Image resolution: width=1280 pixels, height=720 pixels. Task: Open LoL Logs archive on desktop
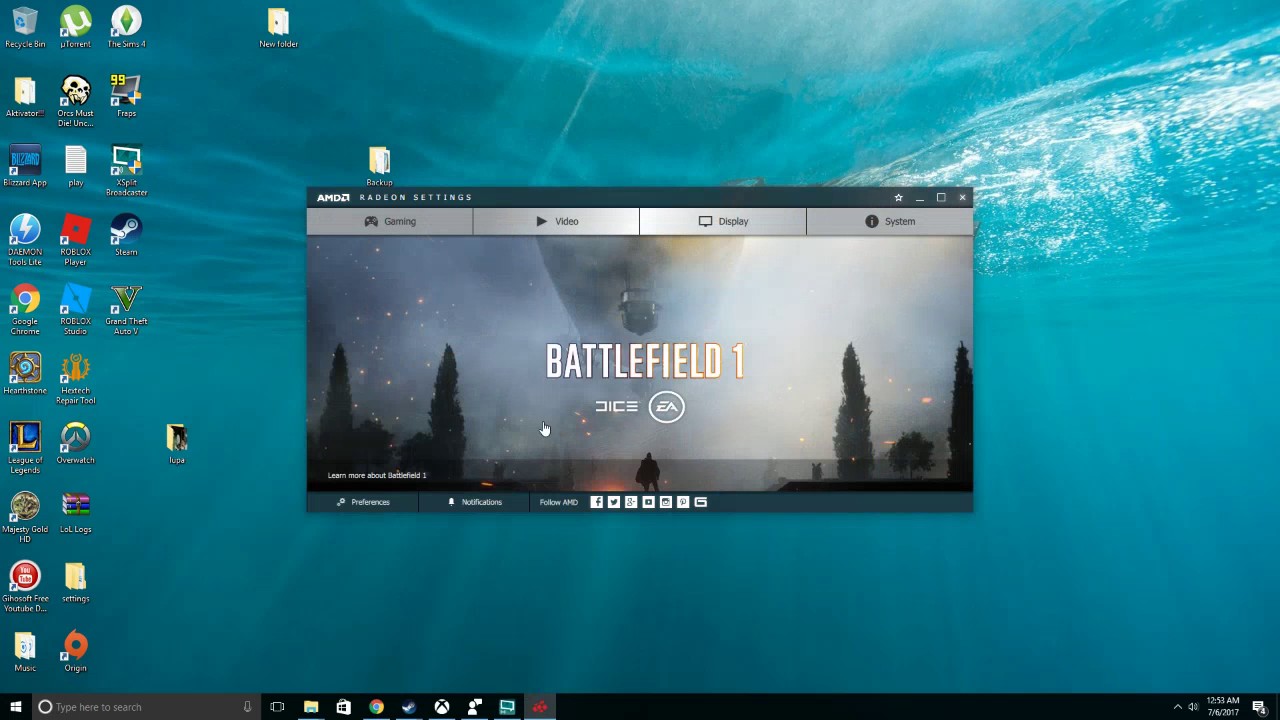click(x=75, y=512)
